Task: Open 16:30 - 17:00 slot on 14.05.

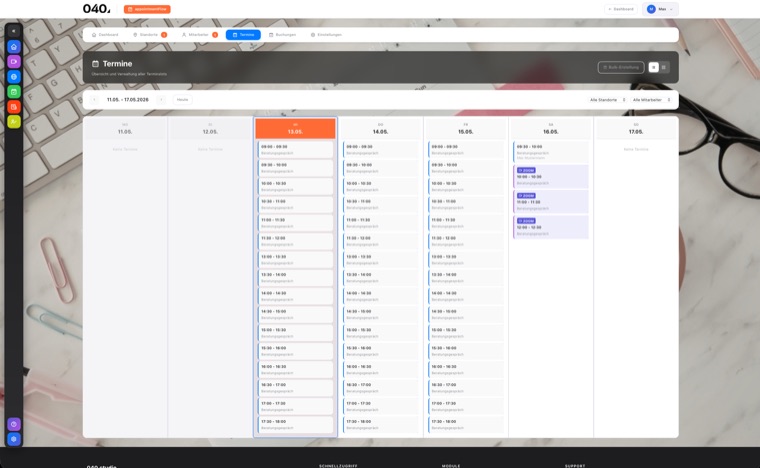Action: click(x=380, y=388)
